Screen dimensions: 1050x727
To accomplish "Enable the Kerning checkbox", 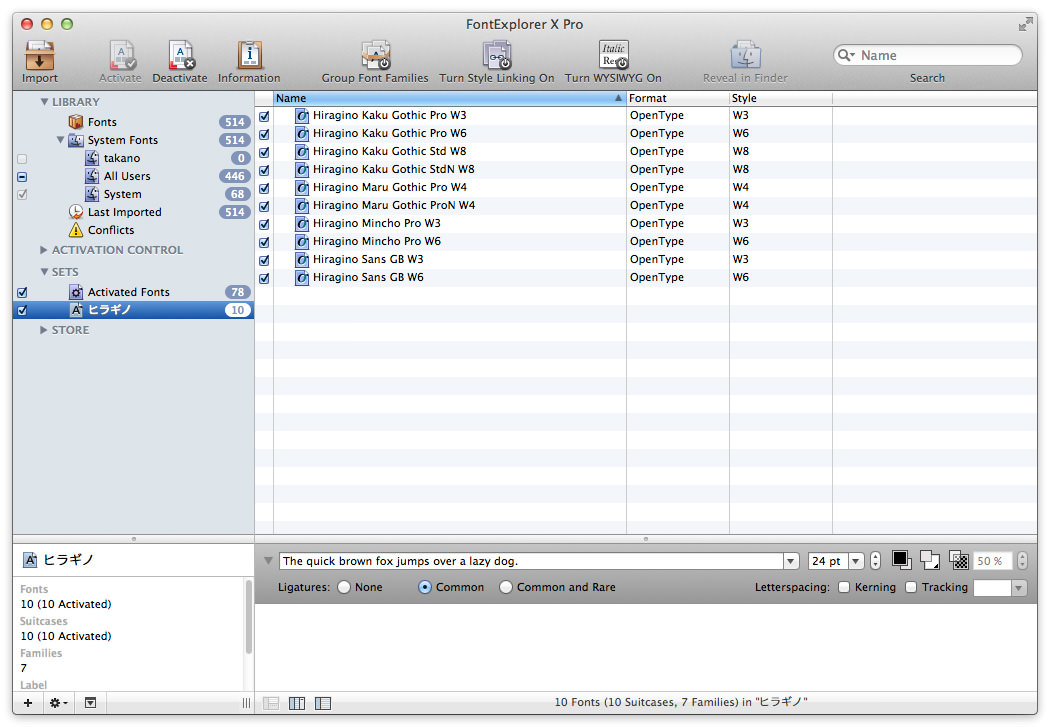I will click(x=844, y=587).
